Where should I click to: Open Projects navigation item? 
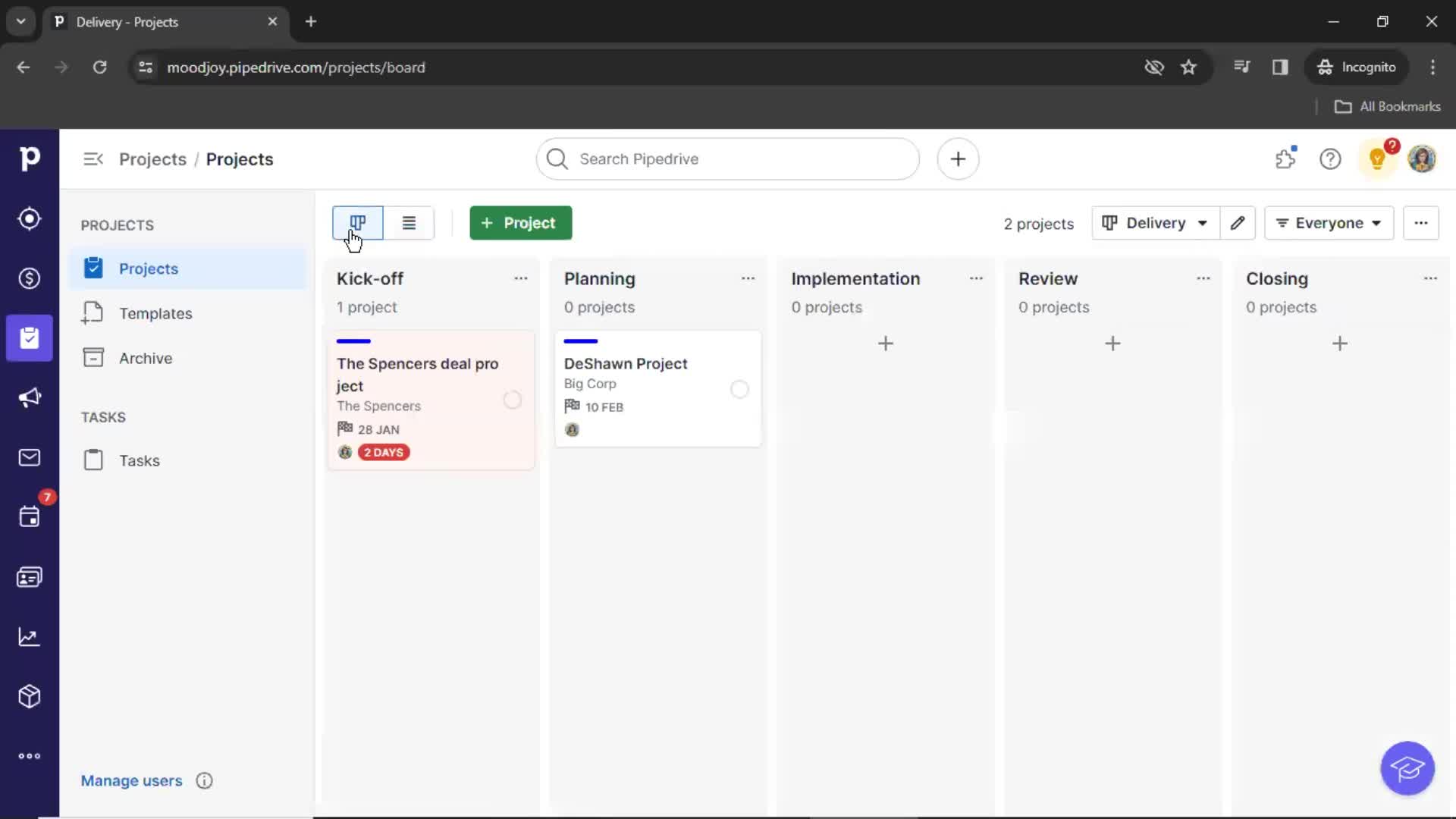(148, 268)
